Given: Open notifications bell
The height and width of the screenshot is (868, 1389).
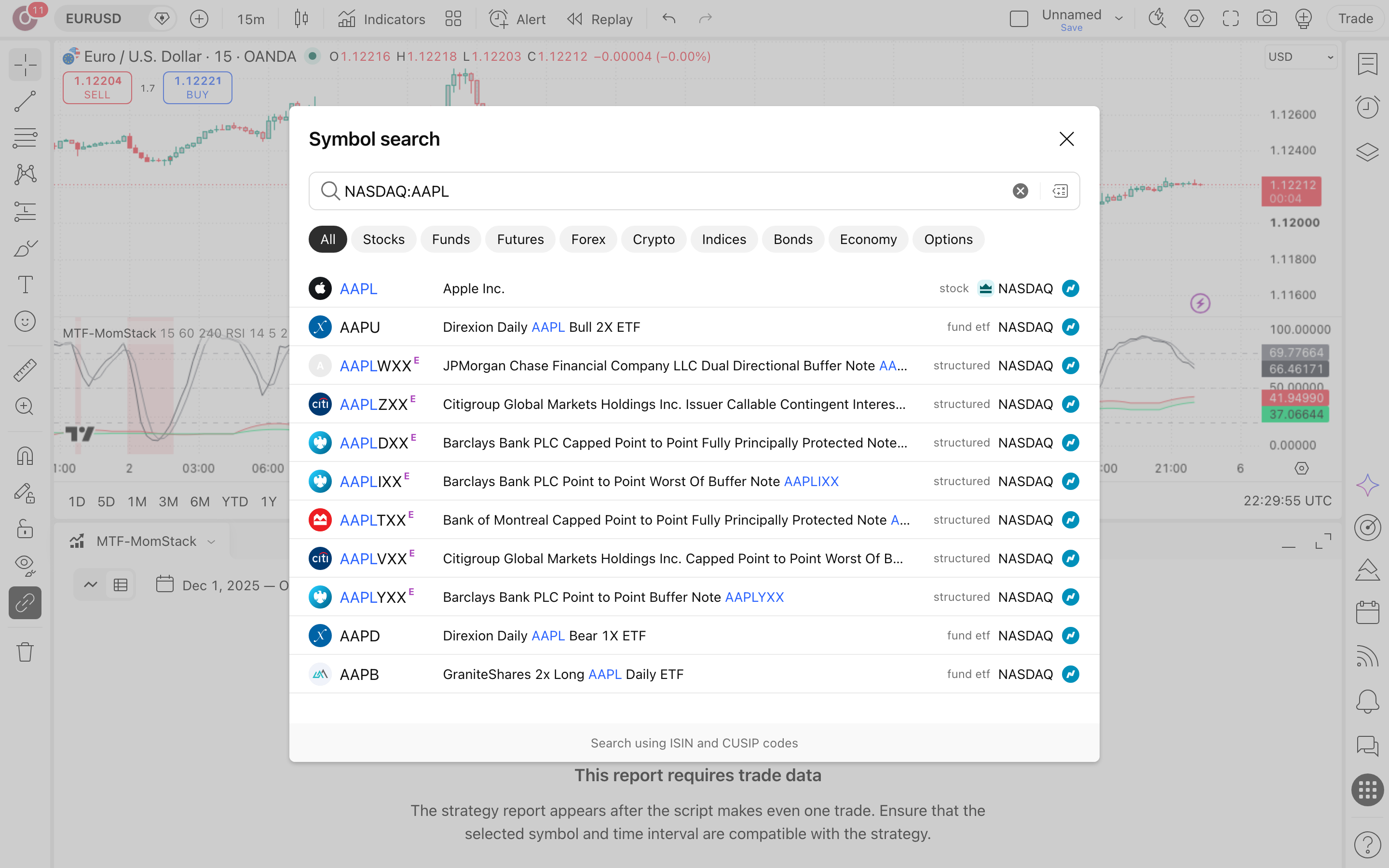Looking at the screenshot, I should pyautogui.click(x=1368, y=702).
